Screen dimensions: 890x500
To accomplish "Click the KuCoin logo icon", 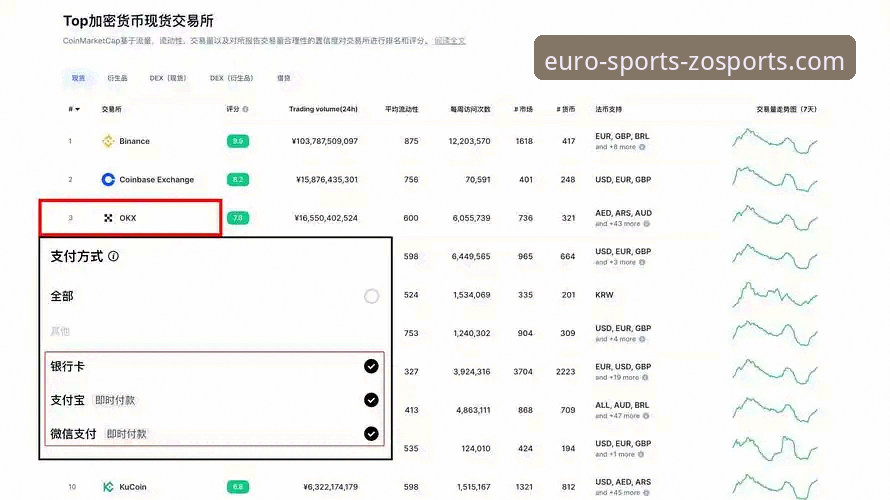I will click(x=108, y=487).
